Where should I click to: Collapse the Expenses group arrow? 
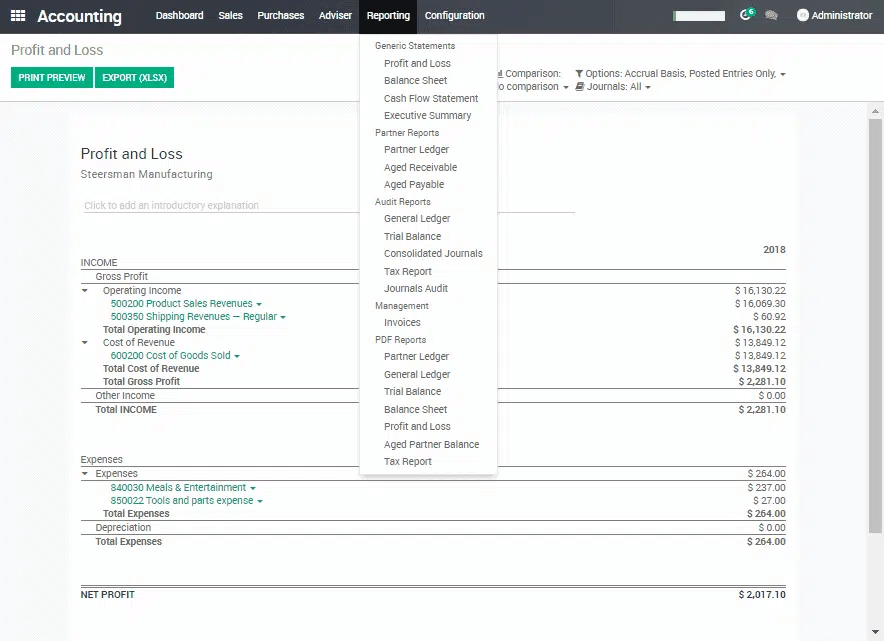pos(85,474)
